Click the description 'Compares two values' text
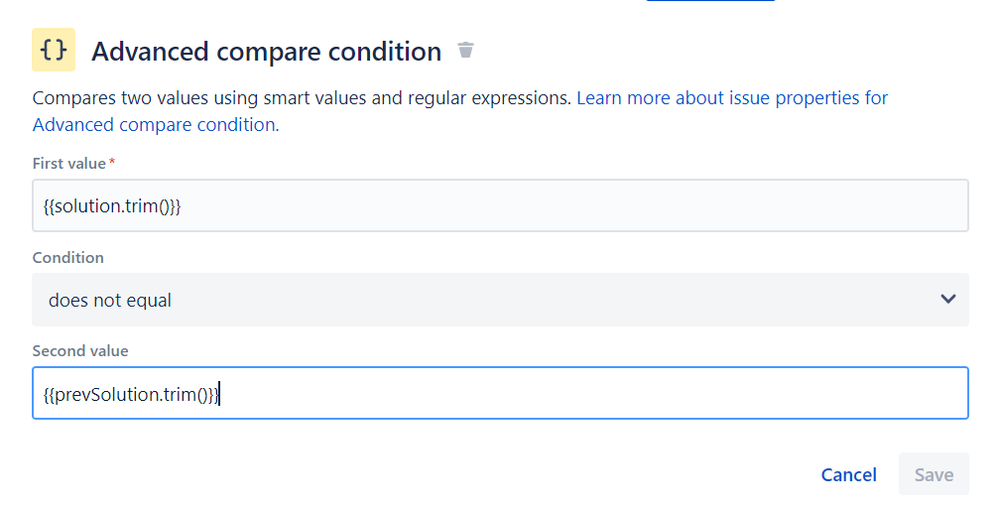Screen dimensions: 998x520 pos(120,98)
